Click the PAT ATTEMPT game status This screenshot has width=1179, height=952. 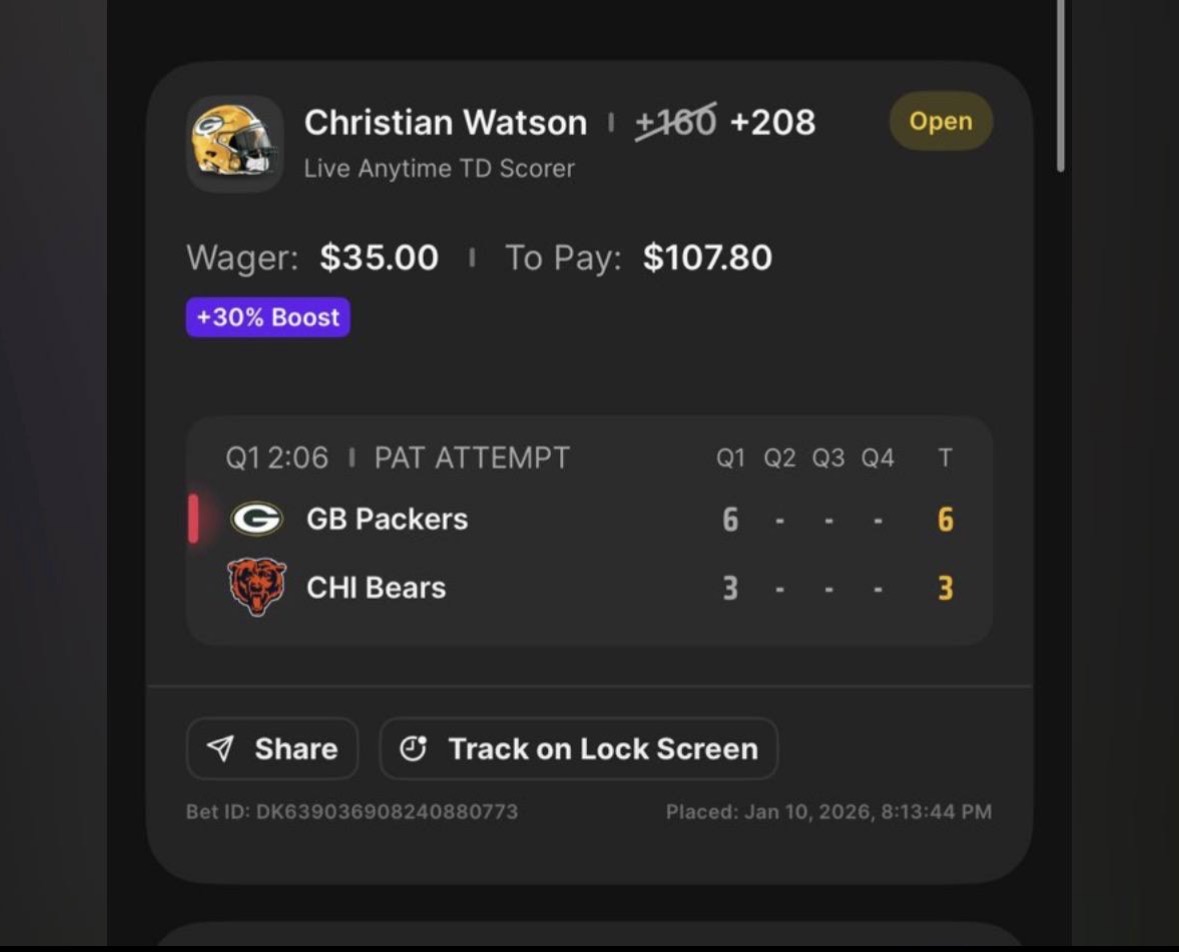click(471, 458)
